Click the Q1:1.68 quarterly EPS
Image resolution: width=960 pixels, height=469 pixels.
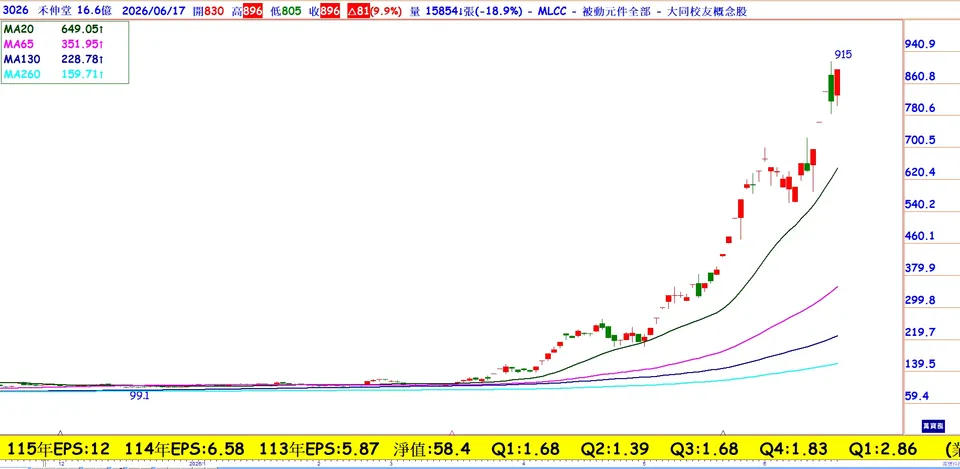(x=527, y=449)
